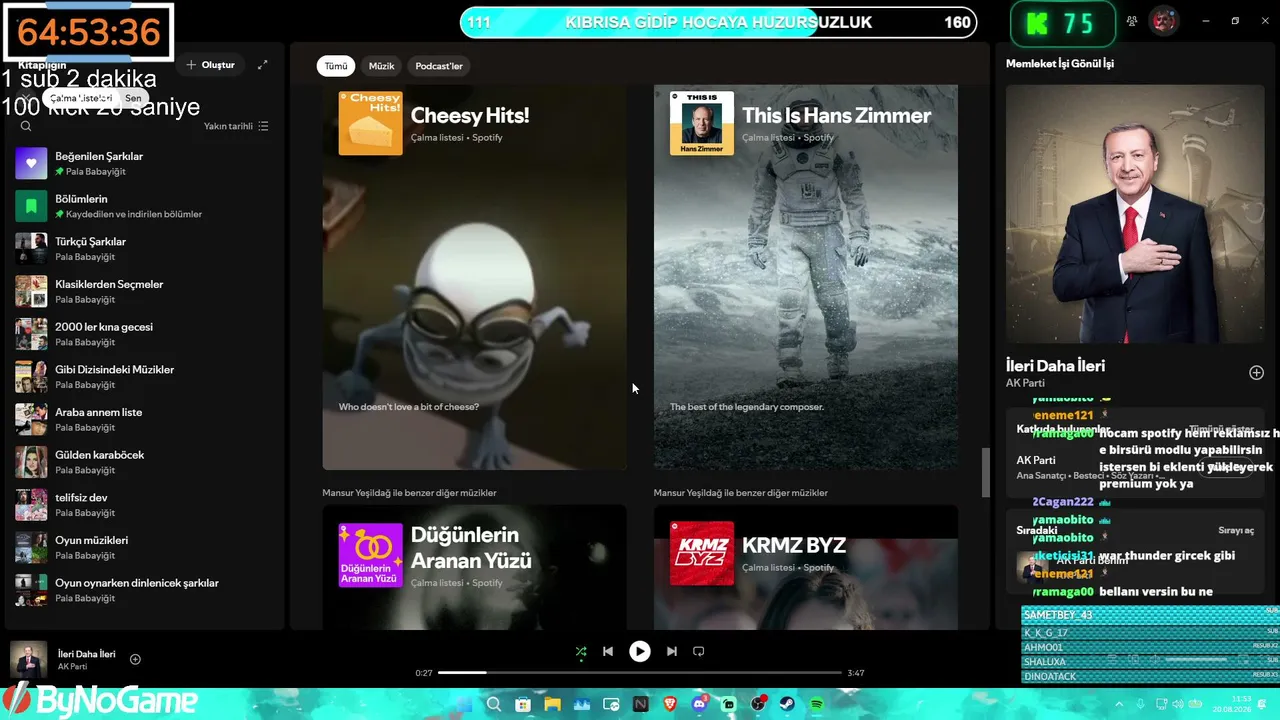
Task: Click İleri Daha İleri in the bottom bar
Action: coord(87,654)
